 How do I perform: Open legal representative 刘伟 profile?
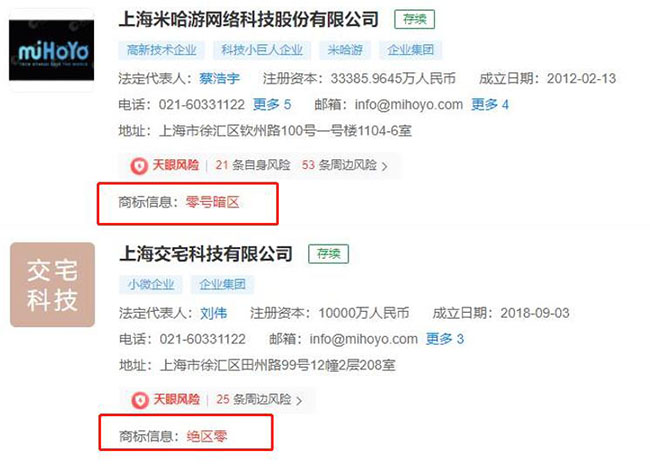tap(213, 313)
